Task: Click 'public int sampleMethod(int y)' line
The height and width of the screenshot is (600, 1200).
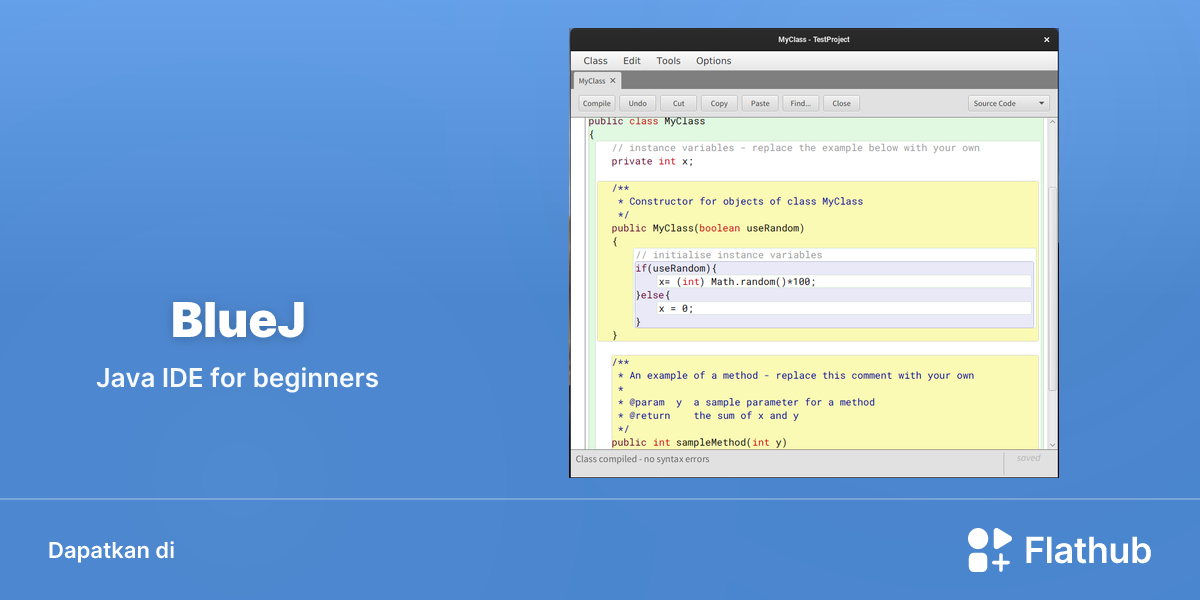Action: coord(699,442)
